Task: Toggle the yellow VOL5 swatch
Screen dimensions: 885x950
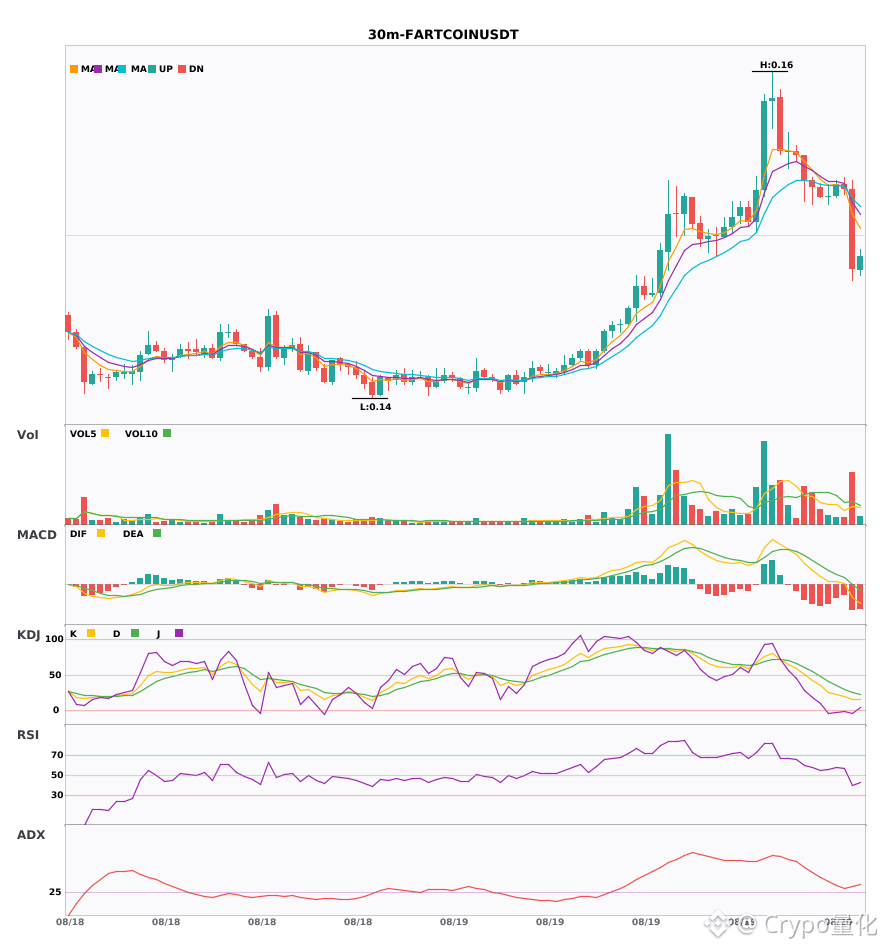Action: 105,433
